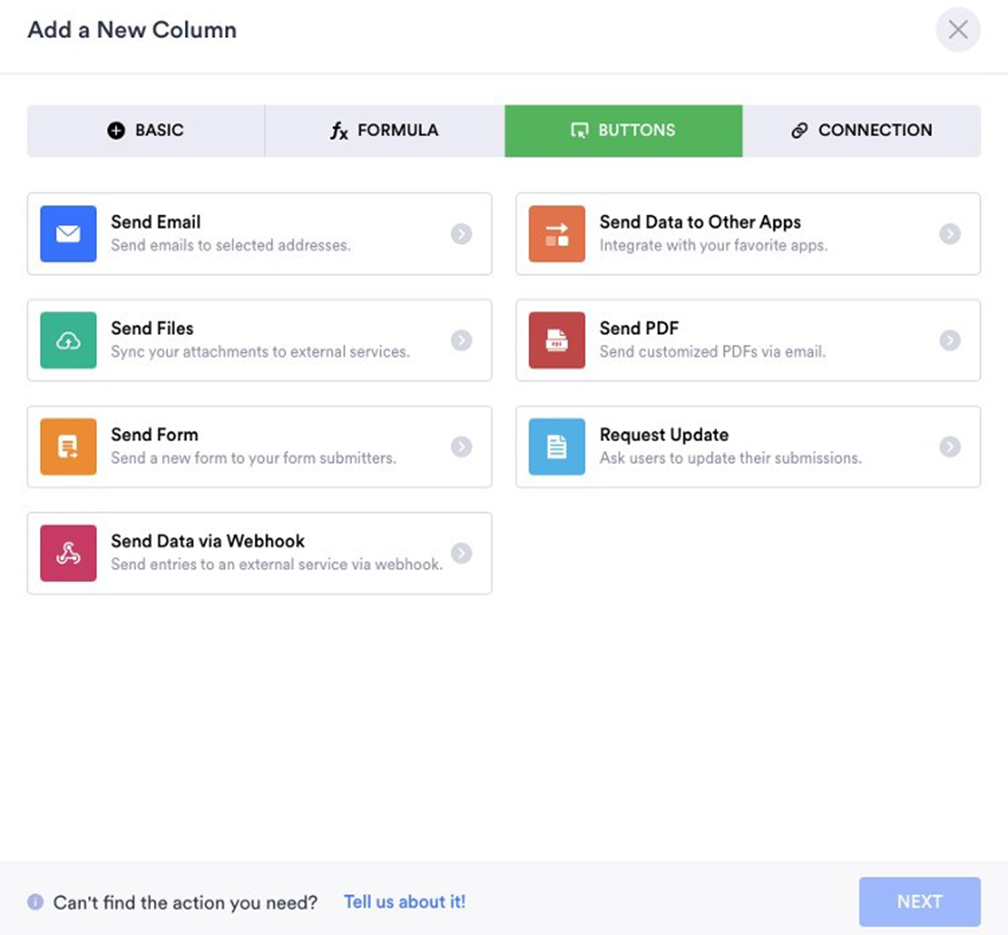
Task: Click the Send Data to Other Apps icon
Action: pyautogui.click(x=556, y=234)
